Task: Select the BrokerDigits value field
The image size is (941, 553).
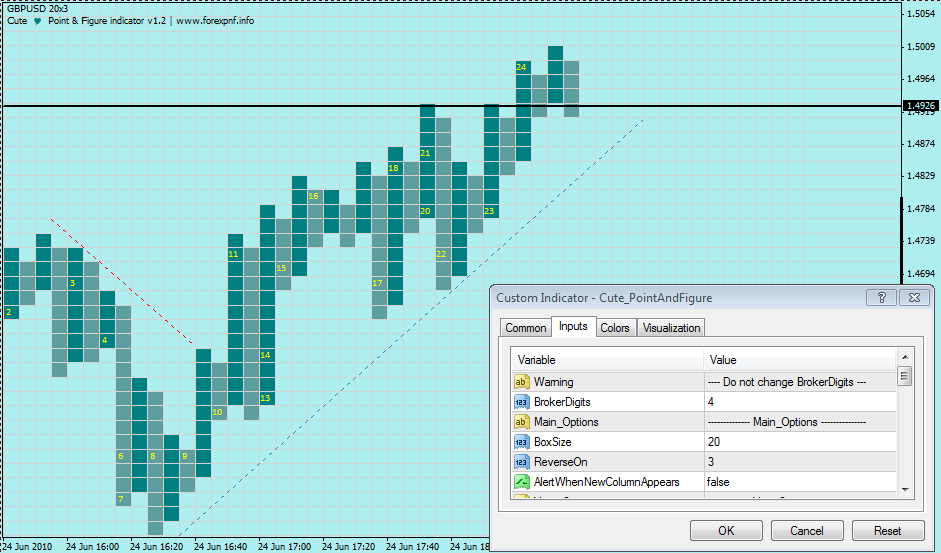Action: pos(800,402)
